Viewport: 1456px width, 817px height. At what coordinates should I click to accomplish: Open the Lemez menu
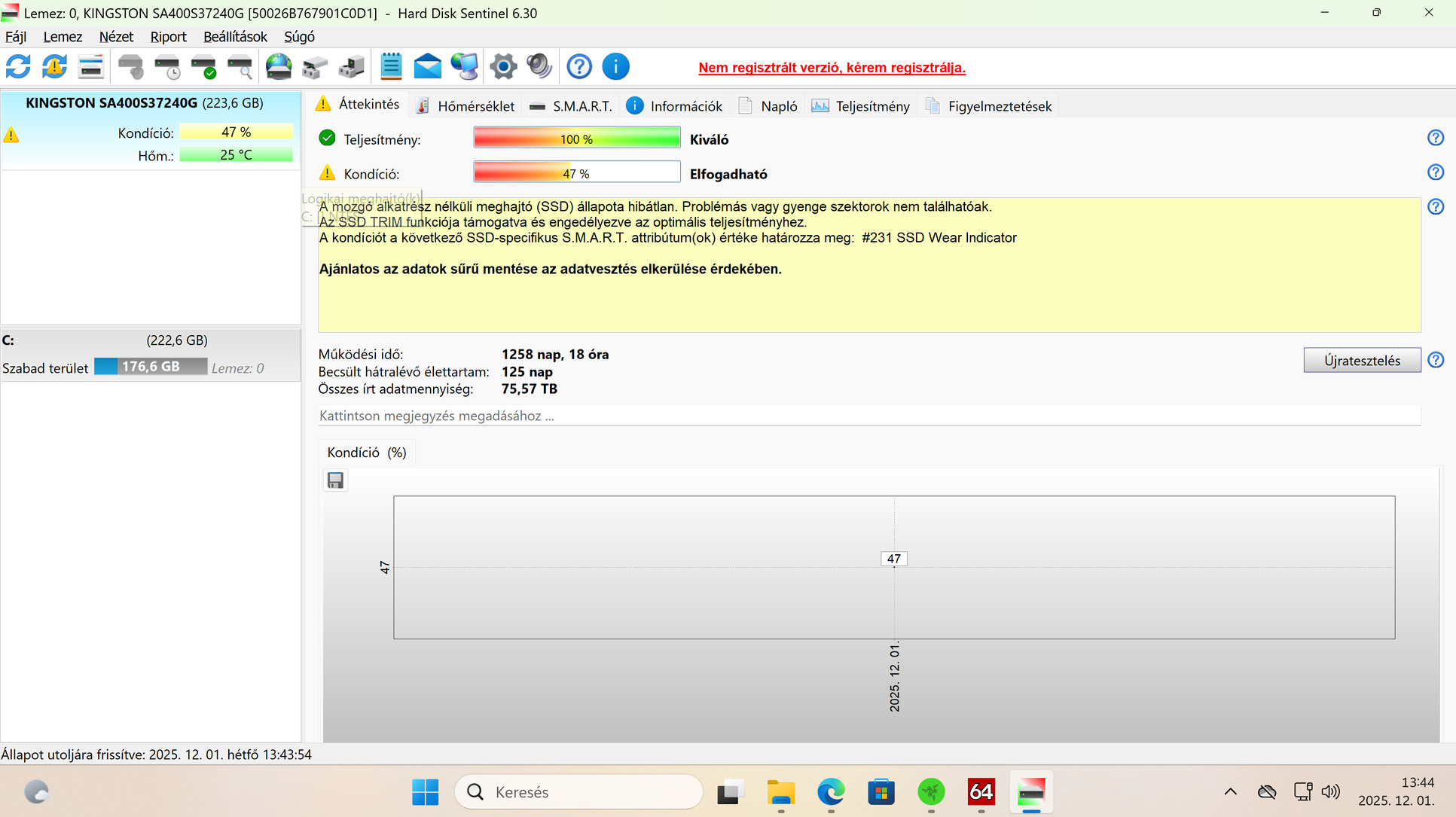(x=63, y=37)
